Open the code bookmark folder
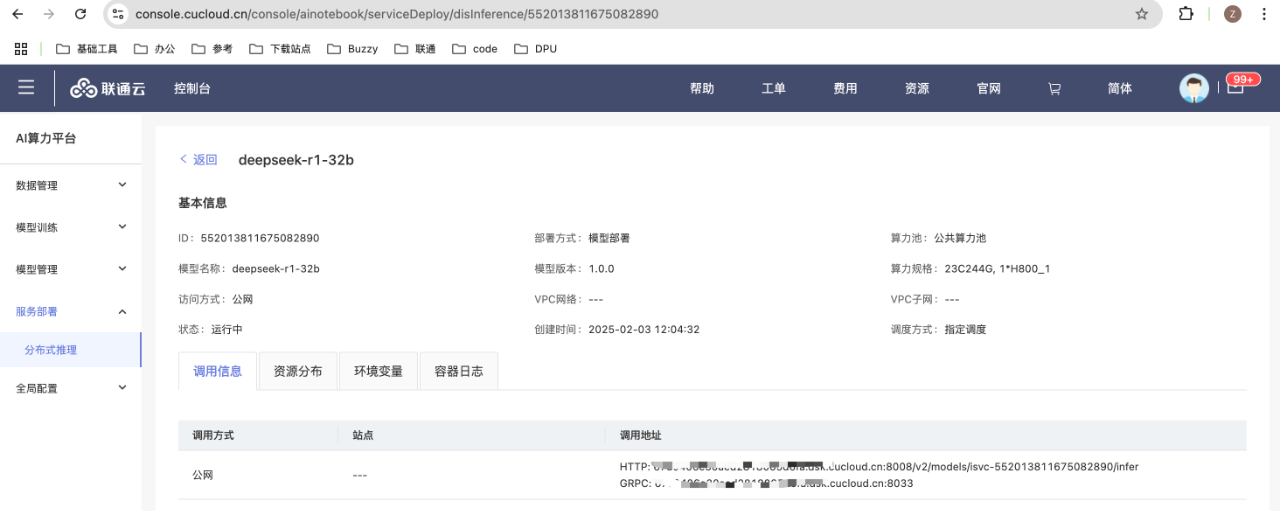Viewport: 1280px width, 511px height. 474,48
